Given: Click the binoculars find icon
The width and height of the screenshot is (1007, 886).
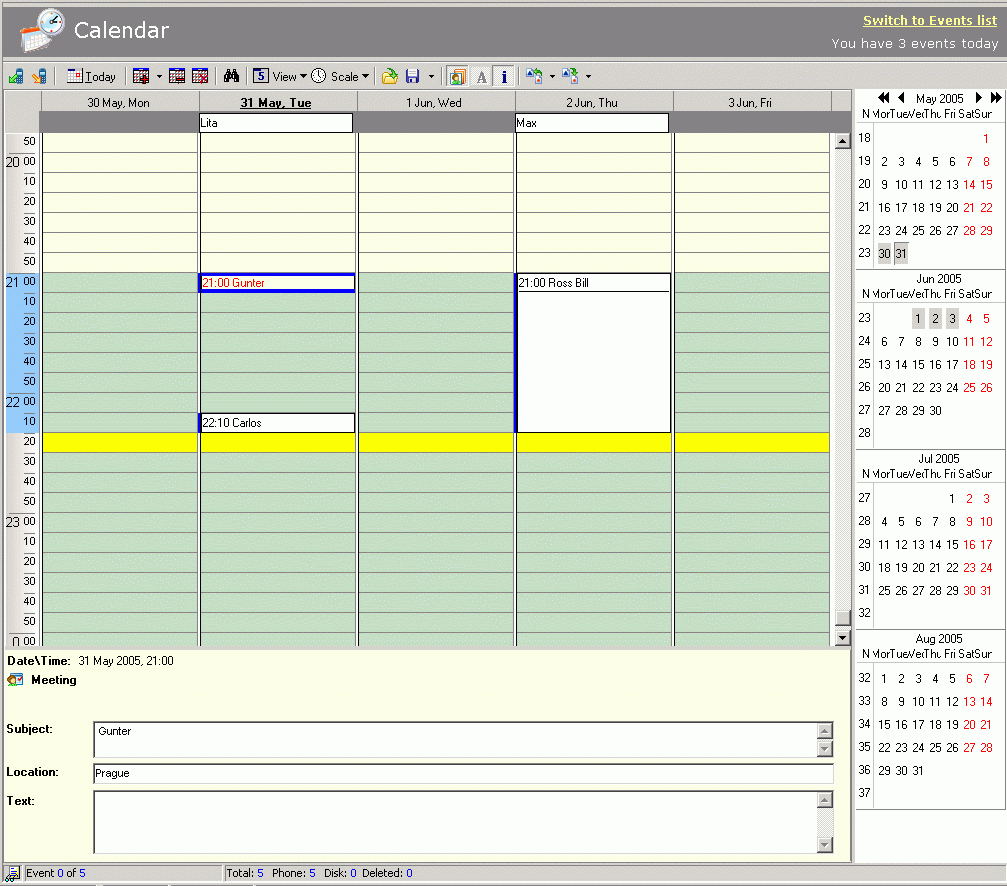Looking at the screenshot, I should click(231, 76).
